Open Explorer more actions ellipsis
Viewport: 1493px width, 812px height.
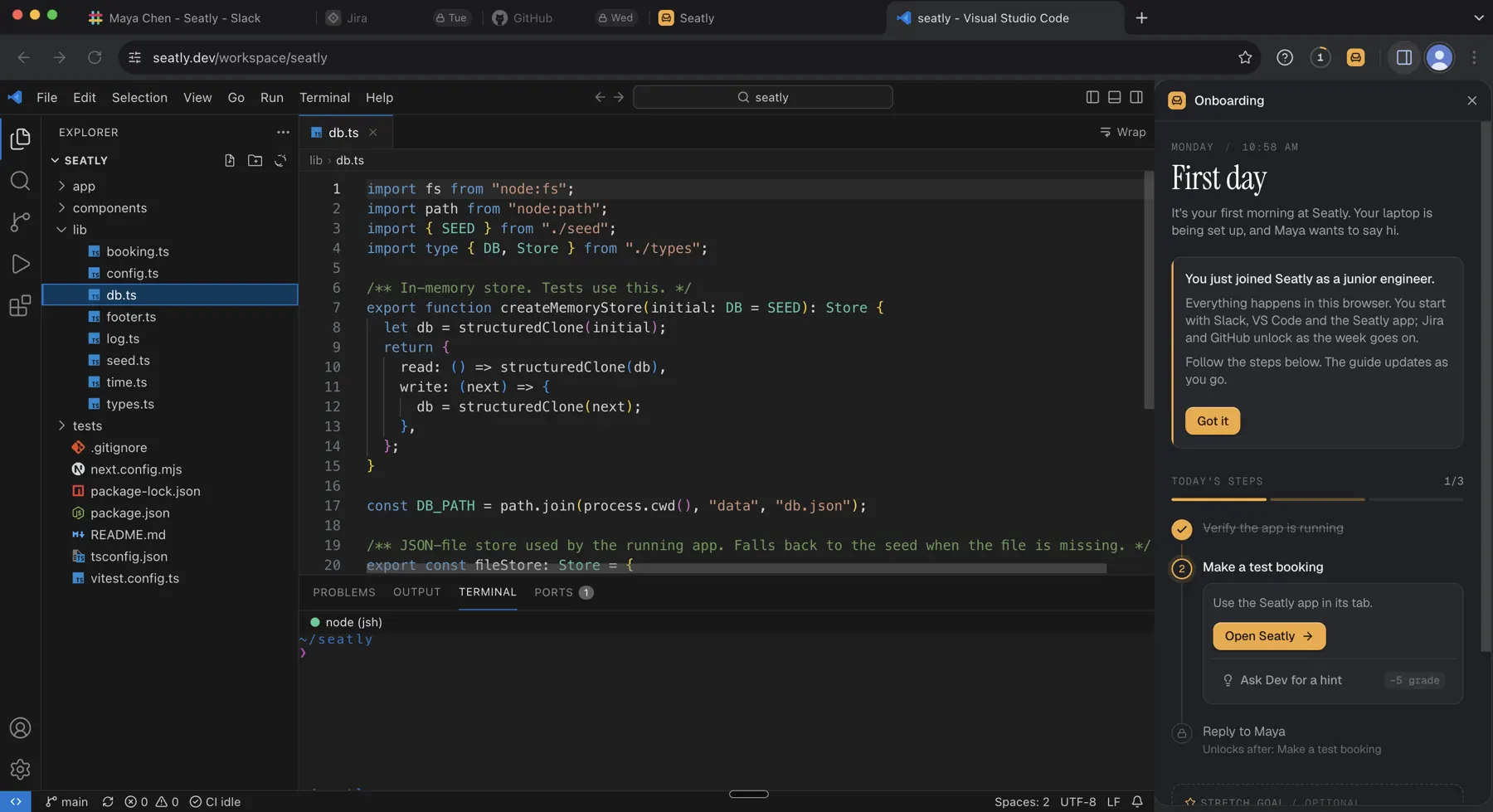pyautogui.click(x=283, y=132)
